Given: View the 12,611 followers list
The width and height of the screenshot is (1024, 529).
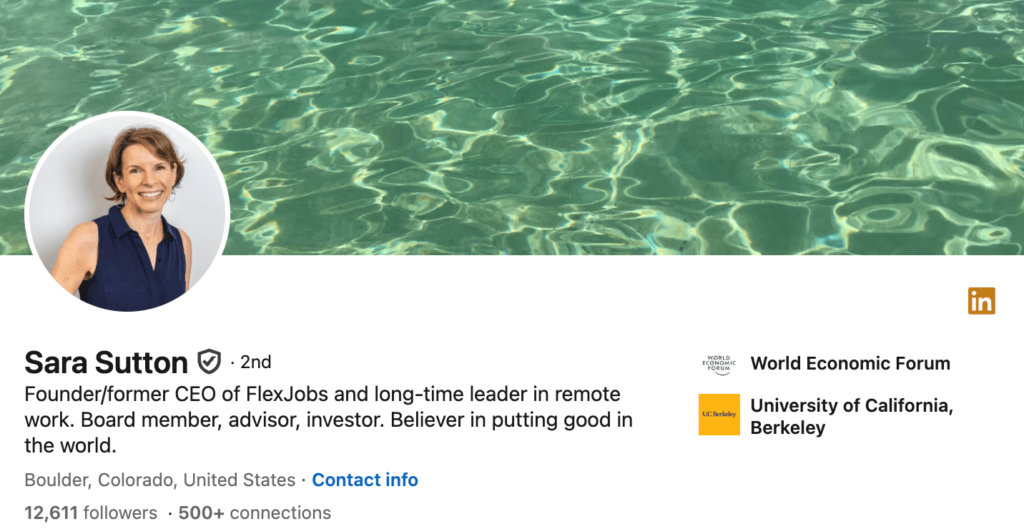Looking at the screenshot, I should (91, 513).
